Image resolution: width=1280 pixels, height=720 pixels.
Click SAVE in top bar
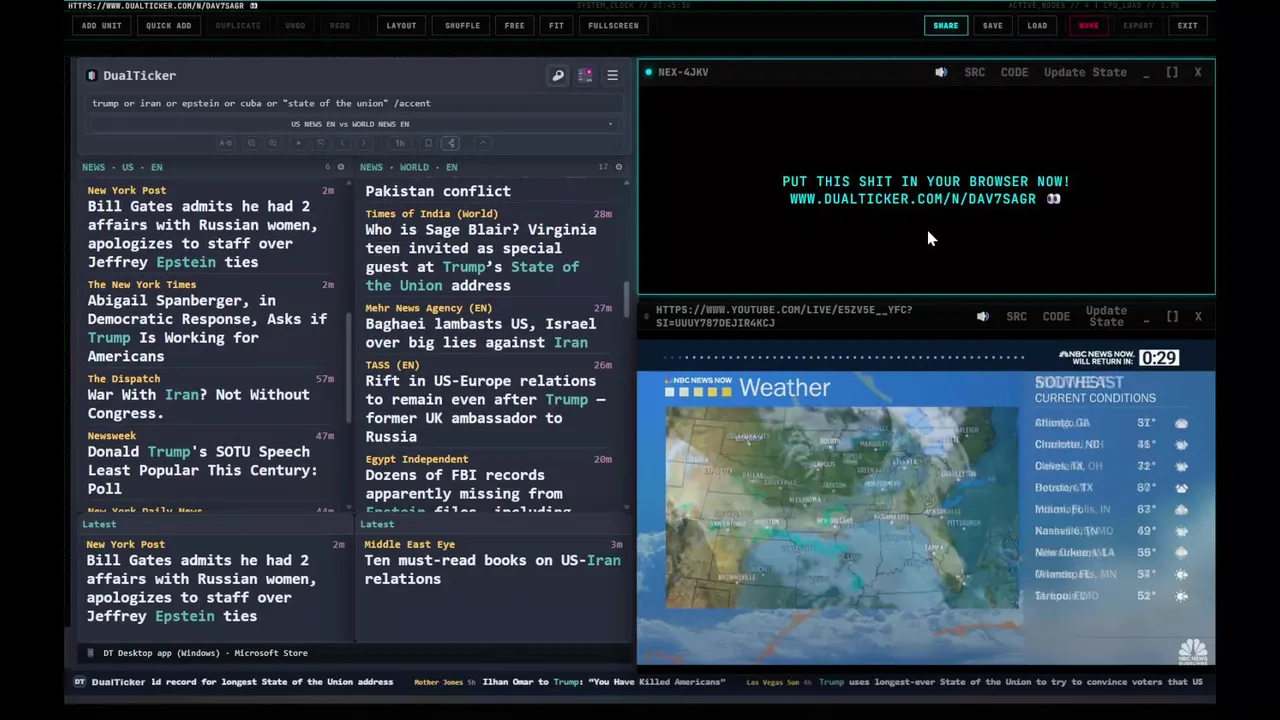(x=992, y=26)
